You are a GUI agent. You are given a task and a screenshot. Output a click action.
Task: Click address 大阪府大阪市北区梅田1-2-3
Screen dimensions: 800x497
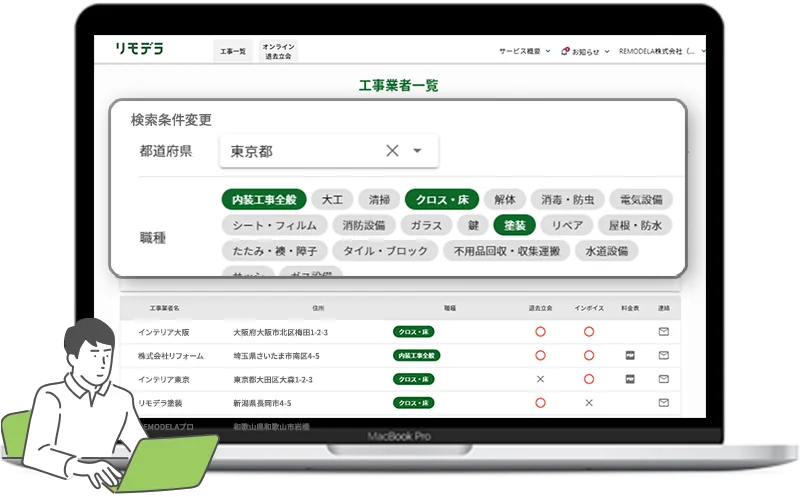tap(281, 332)
